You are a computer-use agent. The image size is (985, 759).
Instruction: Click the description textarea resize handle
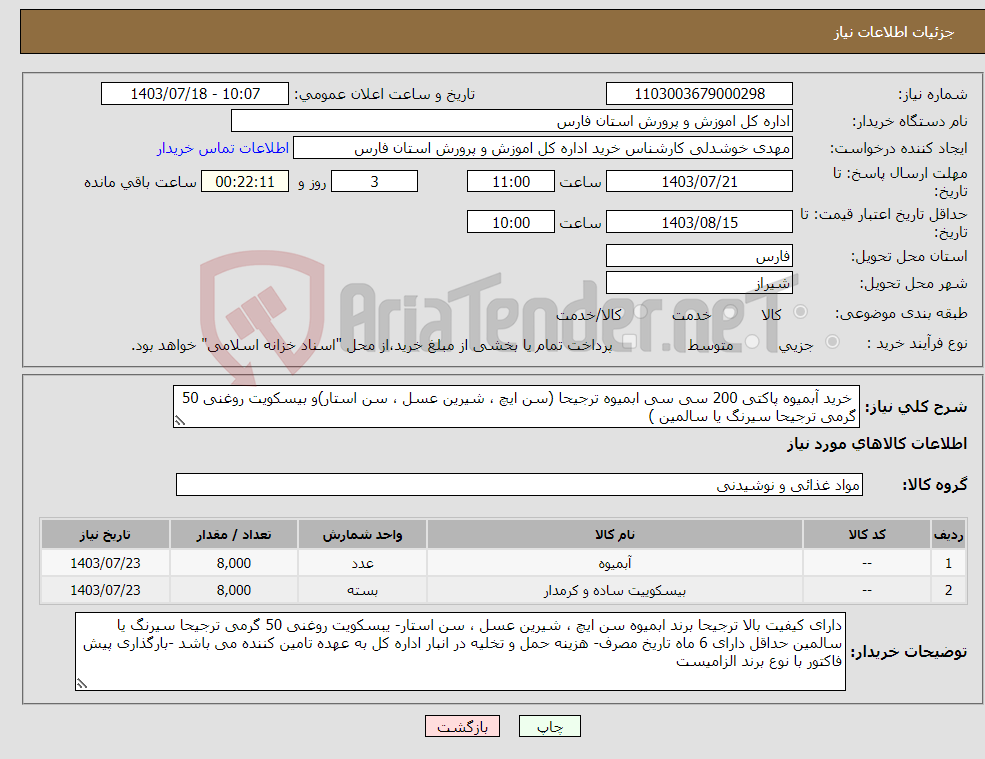click(x=180, y=421)
